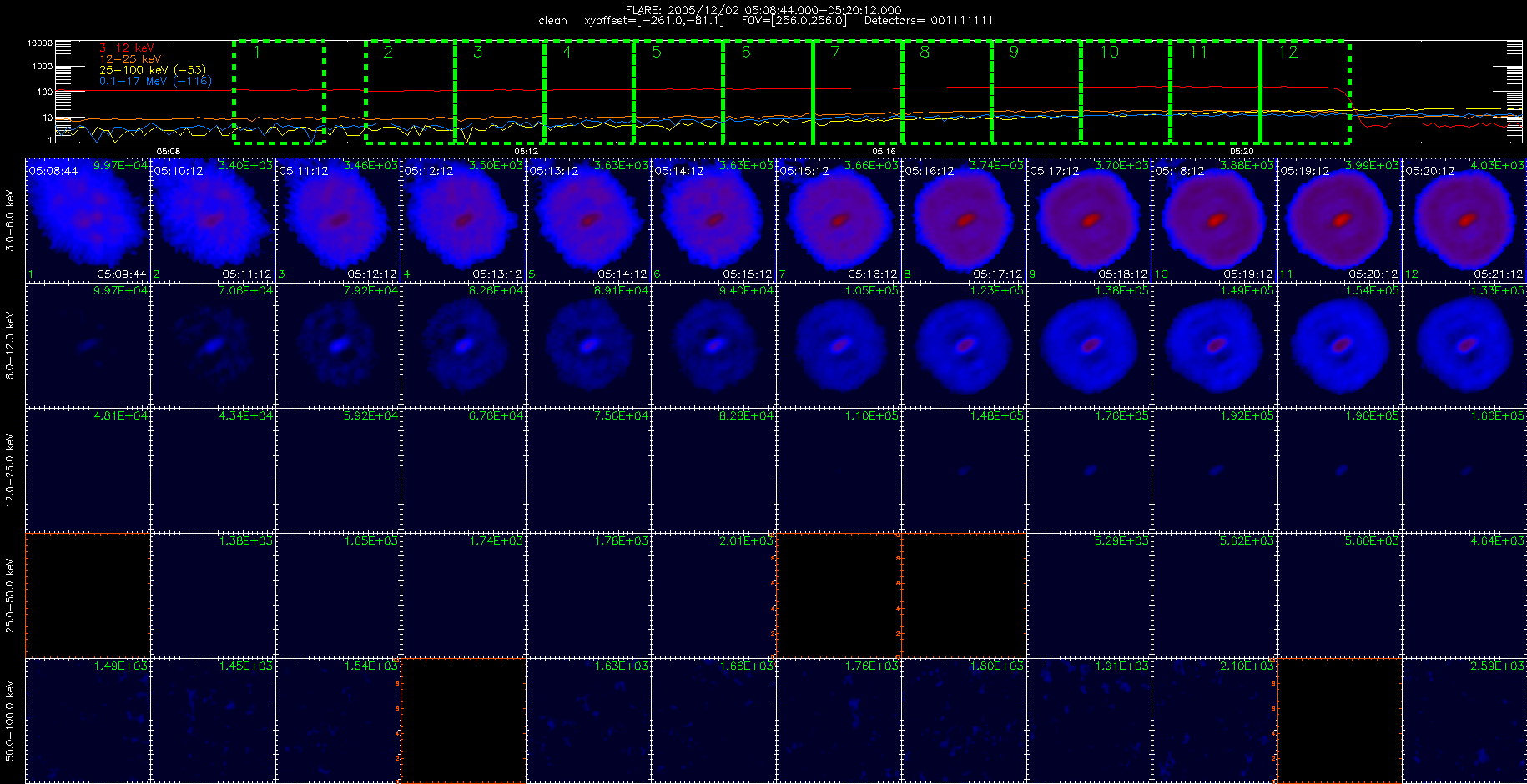Select the 6.0-12.0 keV image labeled 1.54E+05
This screenshot has width=1527, height=784.
(x=1339, y=345)
